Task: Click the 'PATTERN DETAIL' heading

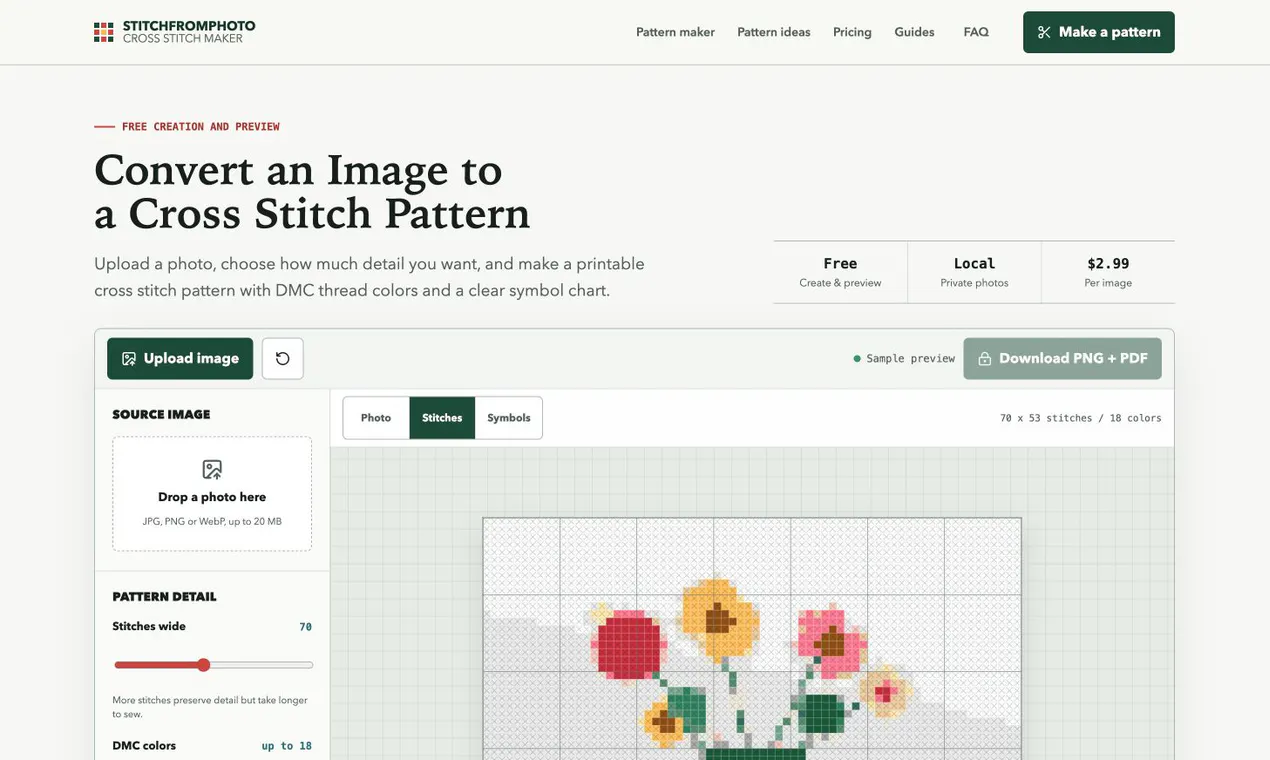Action: pyautogui.click(x=164, y=597)
